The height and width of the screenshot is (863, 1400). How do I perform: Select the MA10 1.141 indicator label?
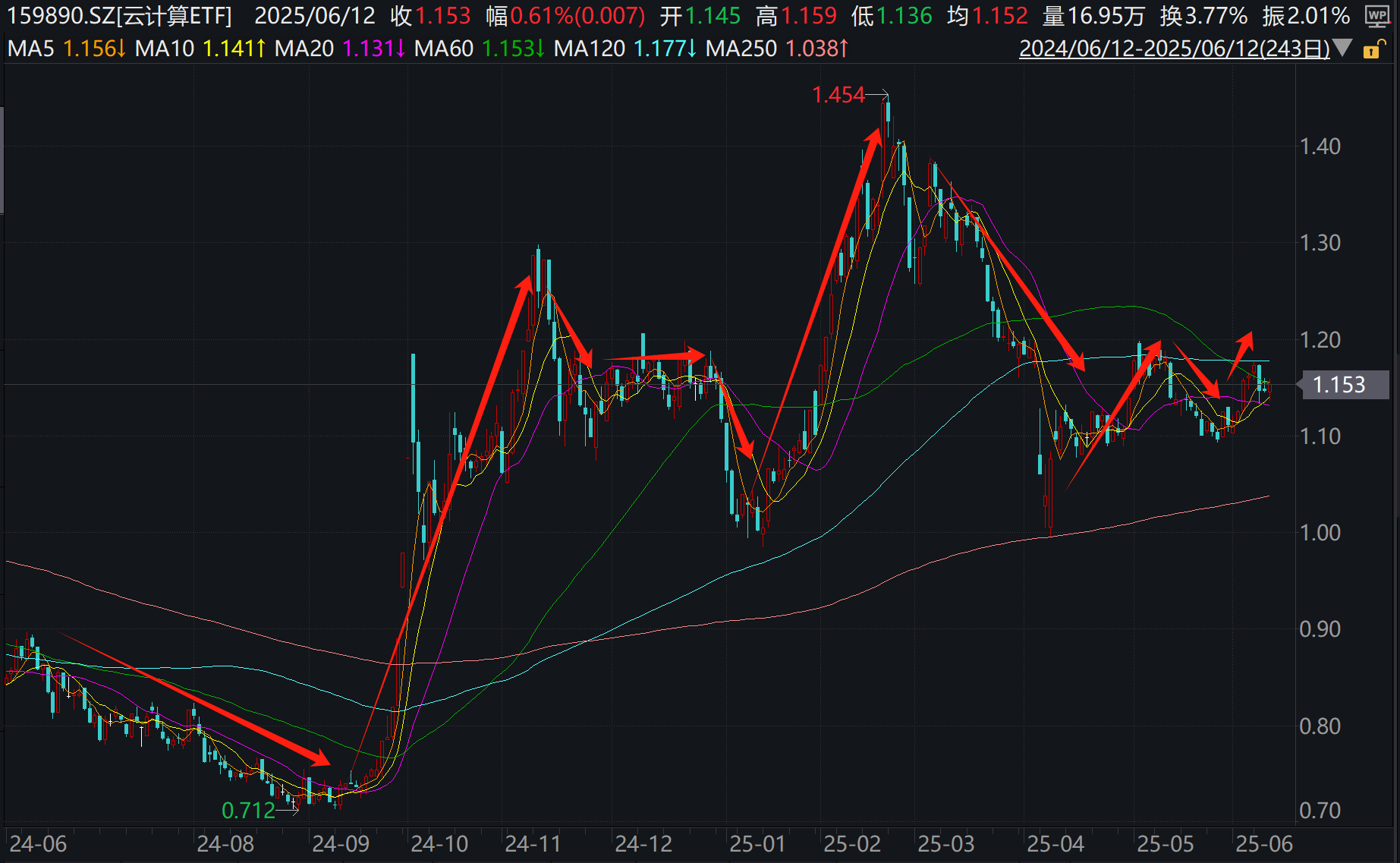click(x=200, y=49)
